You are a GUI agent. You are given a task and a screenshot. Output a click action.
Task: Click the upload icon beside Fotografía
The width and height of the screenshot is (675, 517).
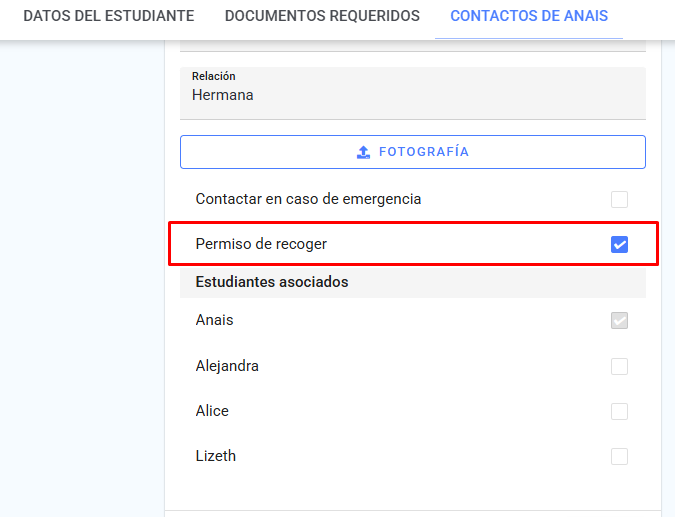point(363,152)
